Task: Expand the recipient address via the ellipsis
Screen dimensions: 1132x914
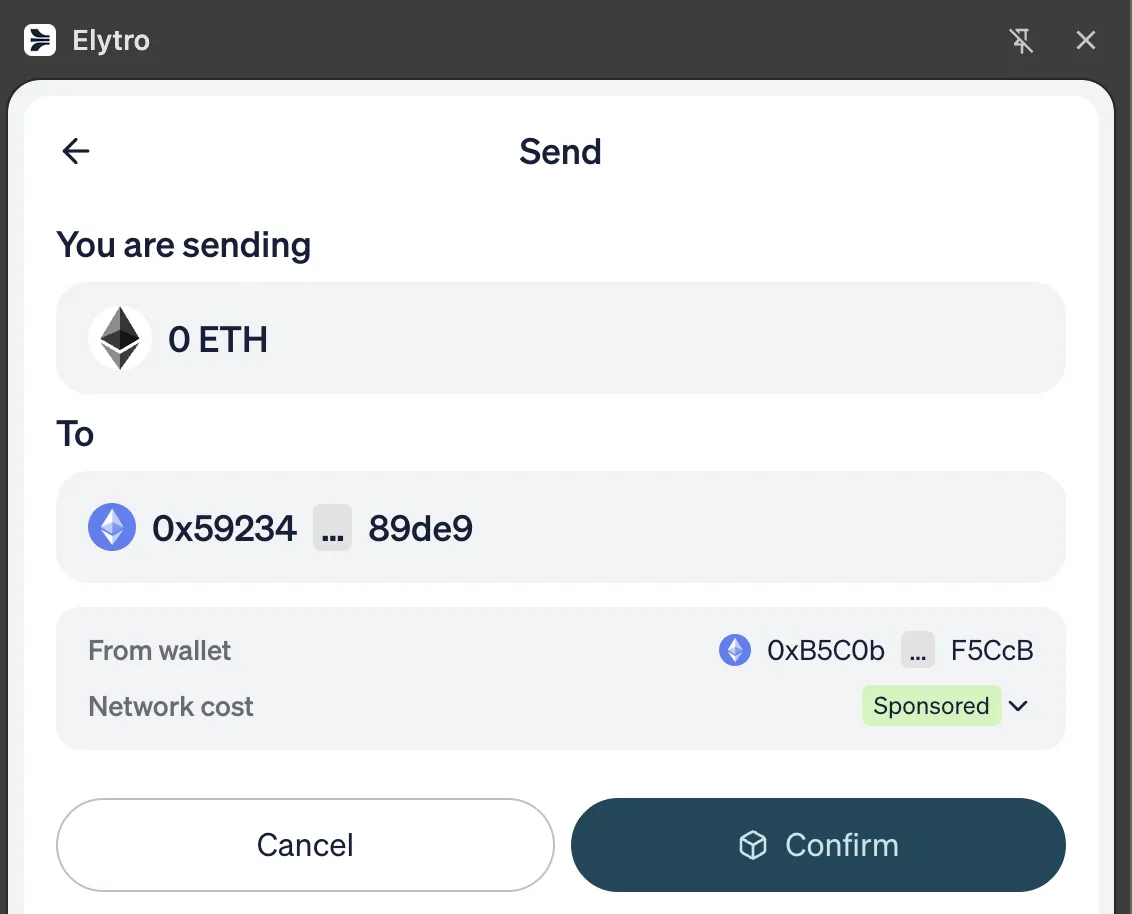Action: [x=331, y=531]
